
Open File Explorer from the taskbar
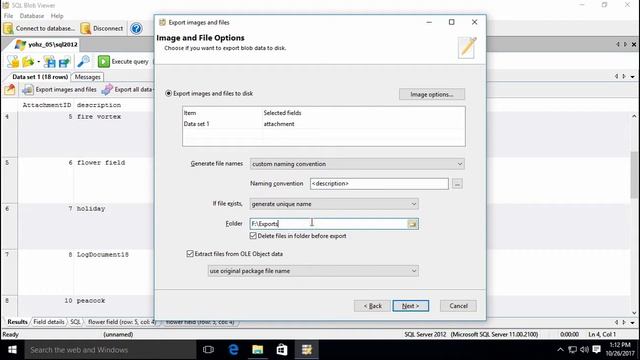pos(258,350)
